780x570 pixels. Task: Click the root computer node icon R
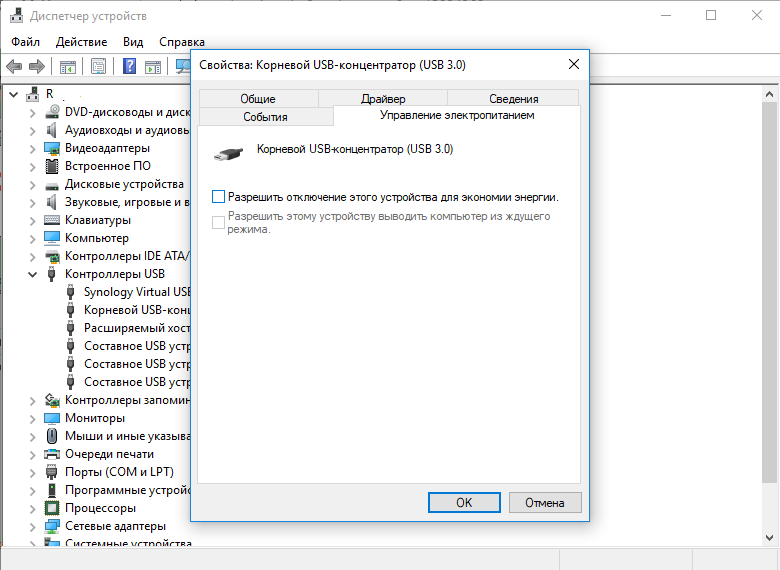[x=33, y=94]
